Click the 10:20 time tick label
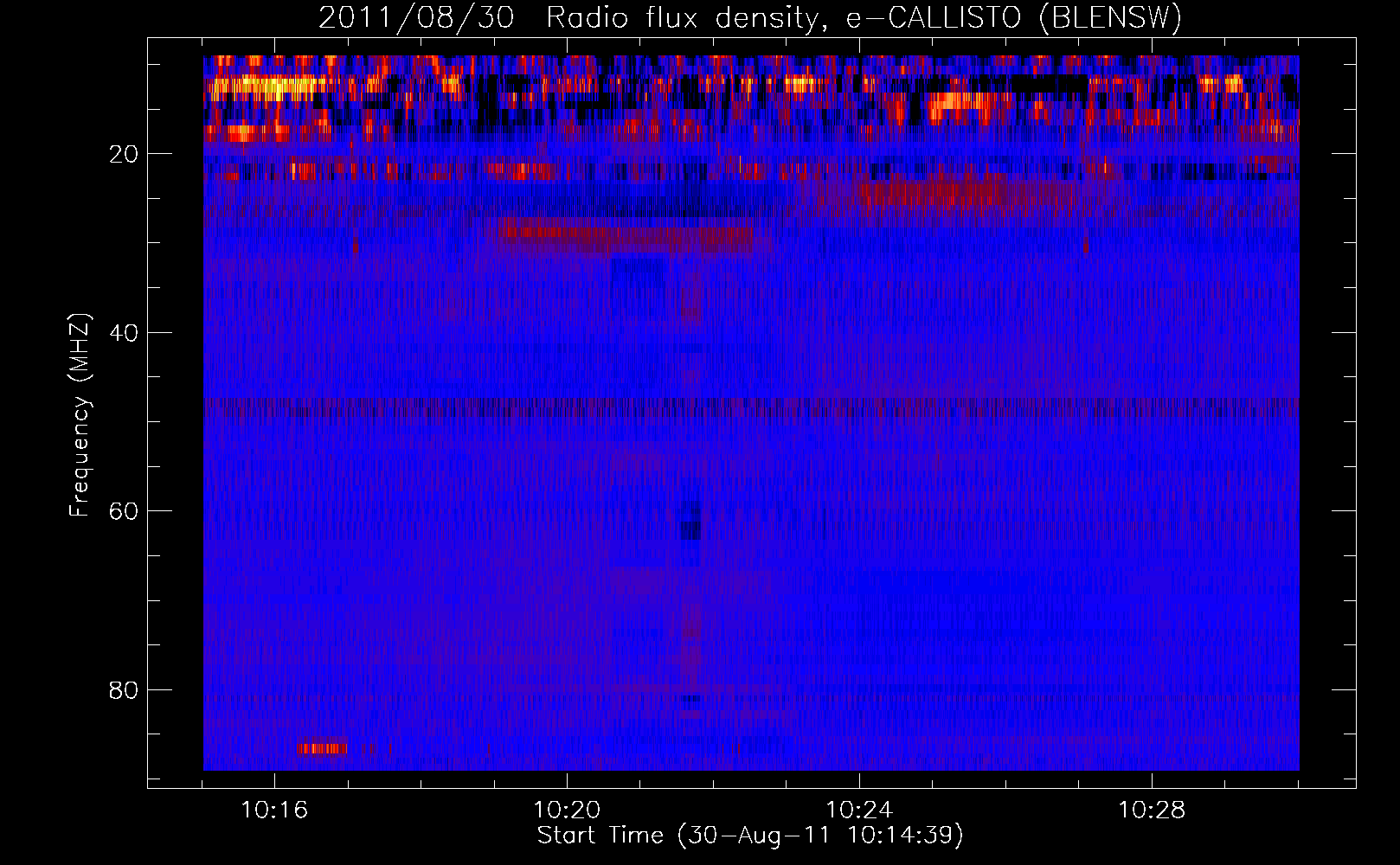 tap(567, 811)
